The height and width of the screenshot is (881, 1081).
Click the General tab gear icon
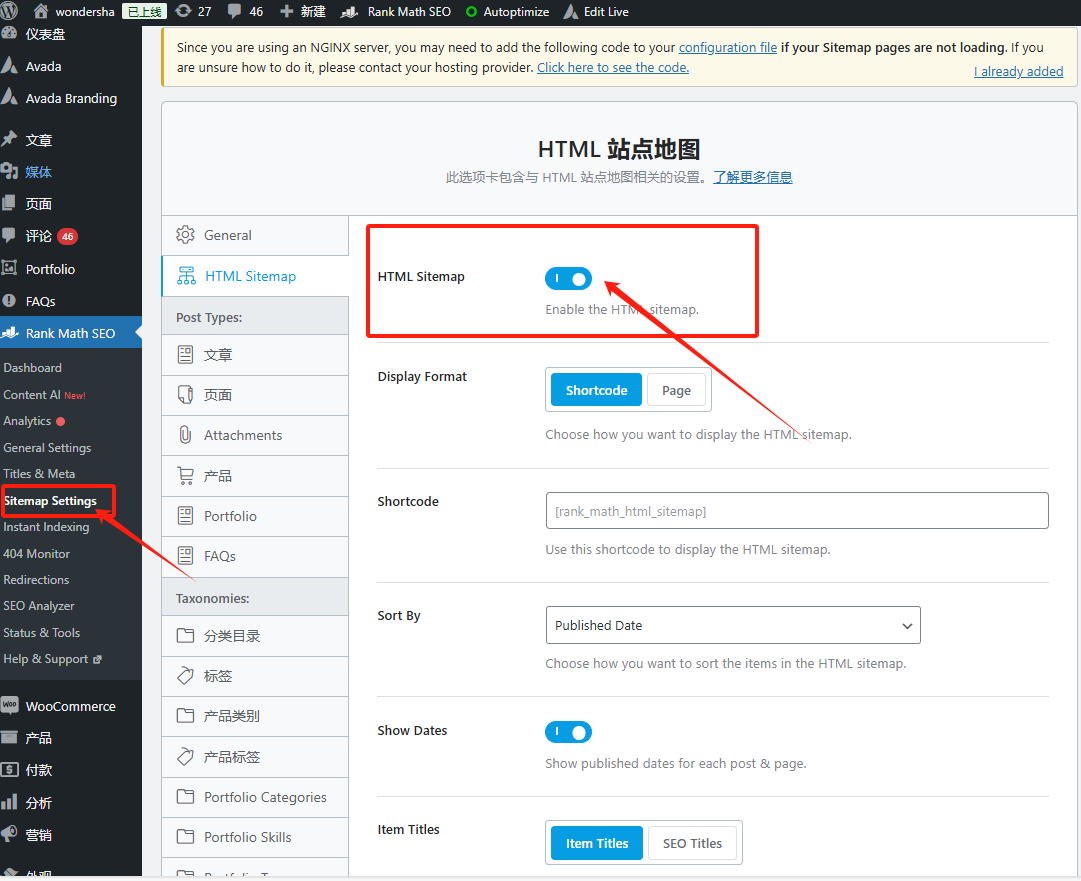click(185, 235)
